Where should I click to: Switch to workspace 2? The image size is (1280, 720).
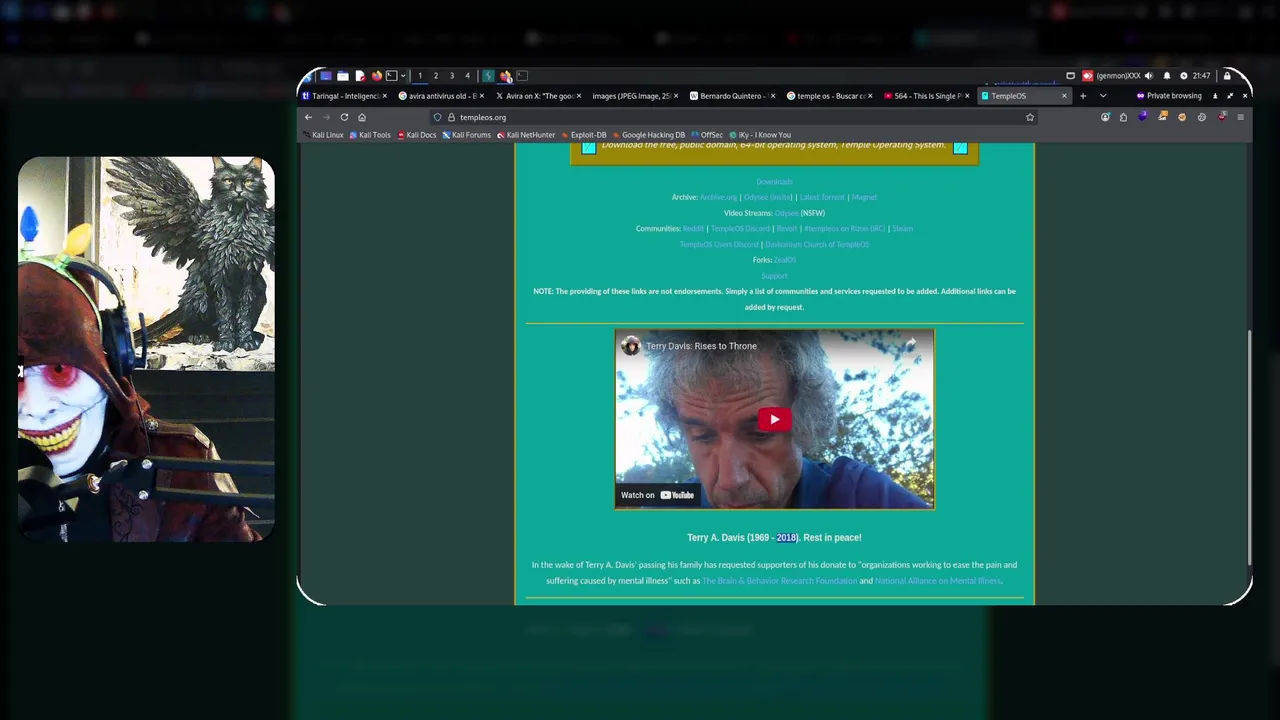(436, 76)
